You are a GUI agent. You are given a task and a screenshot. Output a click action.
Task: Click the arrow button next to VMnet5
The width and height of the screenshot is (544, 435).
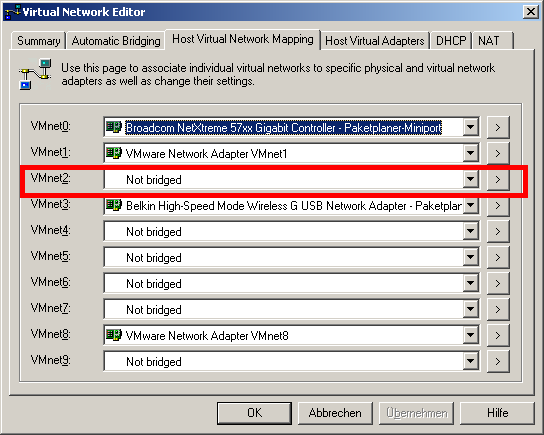[498, 257]
